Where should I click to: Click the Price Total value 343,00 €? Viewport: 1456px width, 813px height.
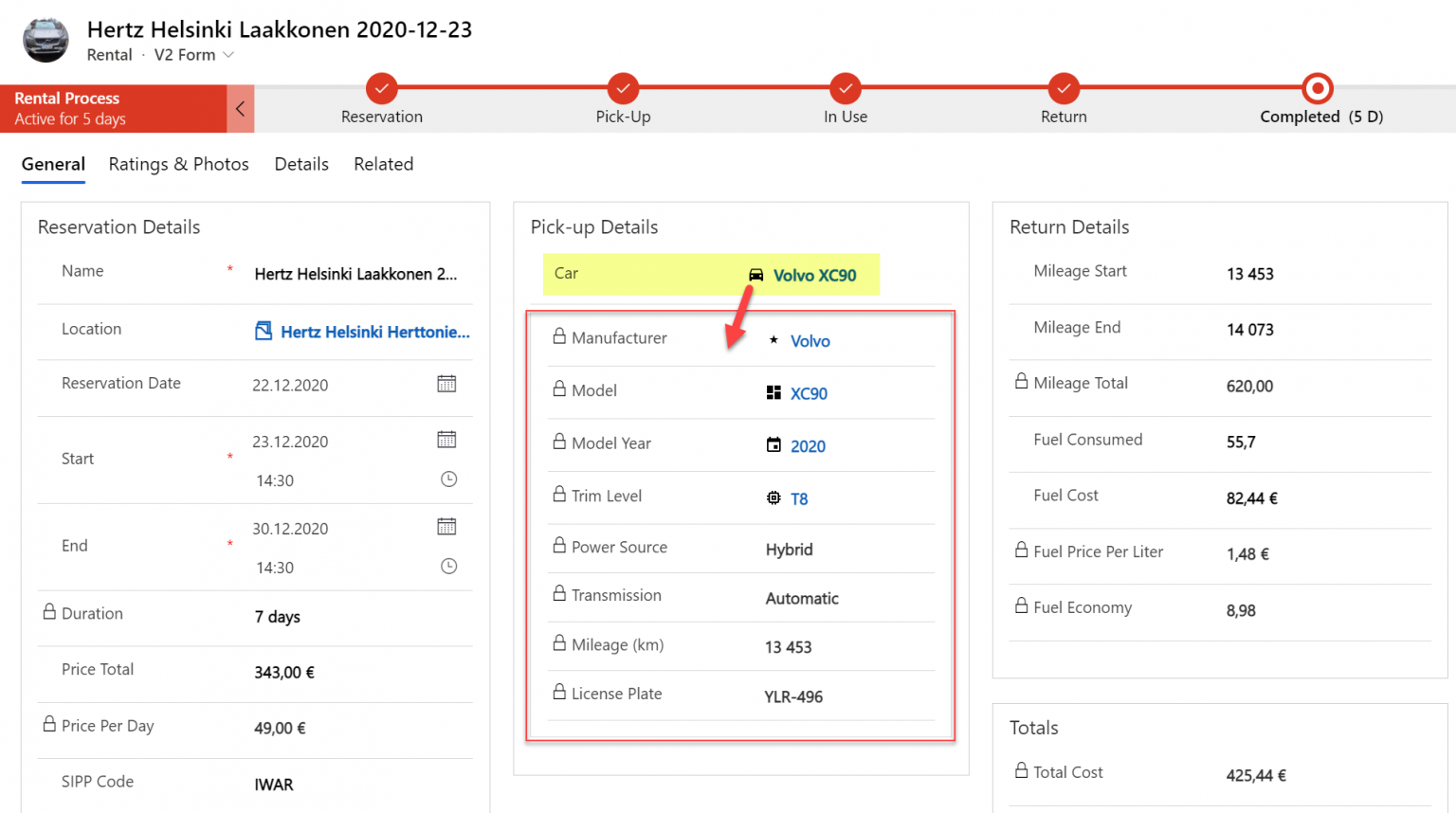click(x=284, y=673)
